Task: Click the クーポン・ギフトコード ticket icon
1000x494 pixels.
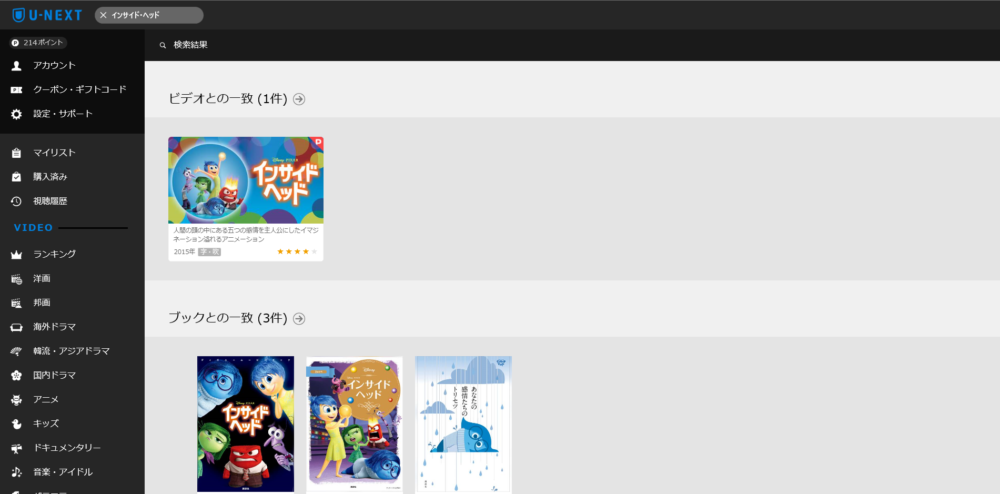Action: (x=17, y=90)
